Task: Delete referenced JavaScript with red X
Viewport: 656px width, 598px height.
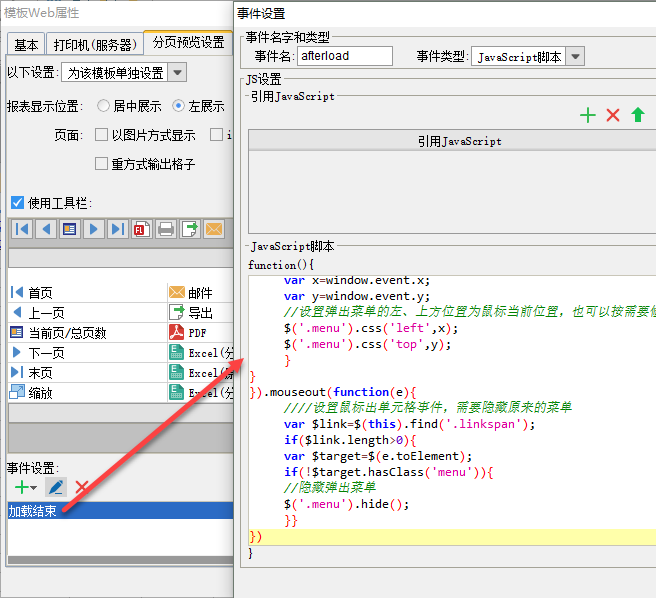Action: (612, 115)
